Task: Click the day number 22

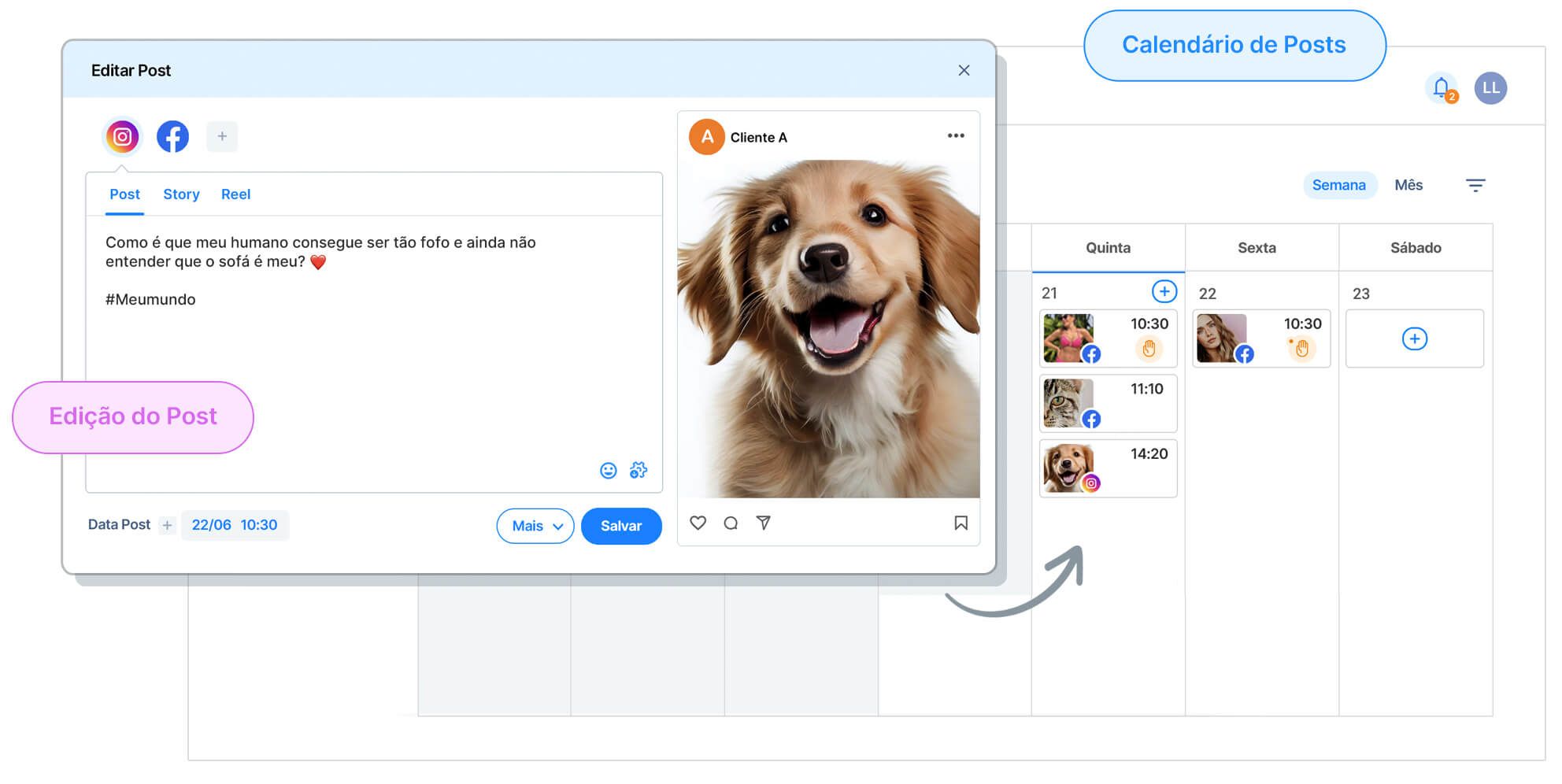Action: (x=1207, y=294)
